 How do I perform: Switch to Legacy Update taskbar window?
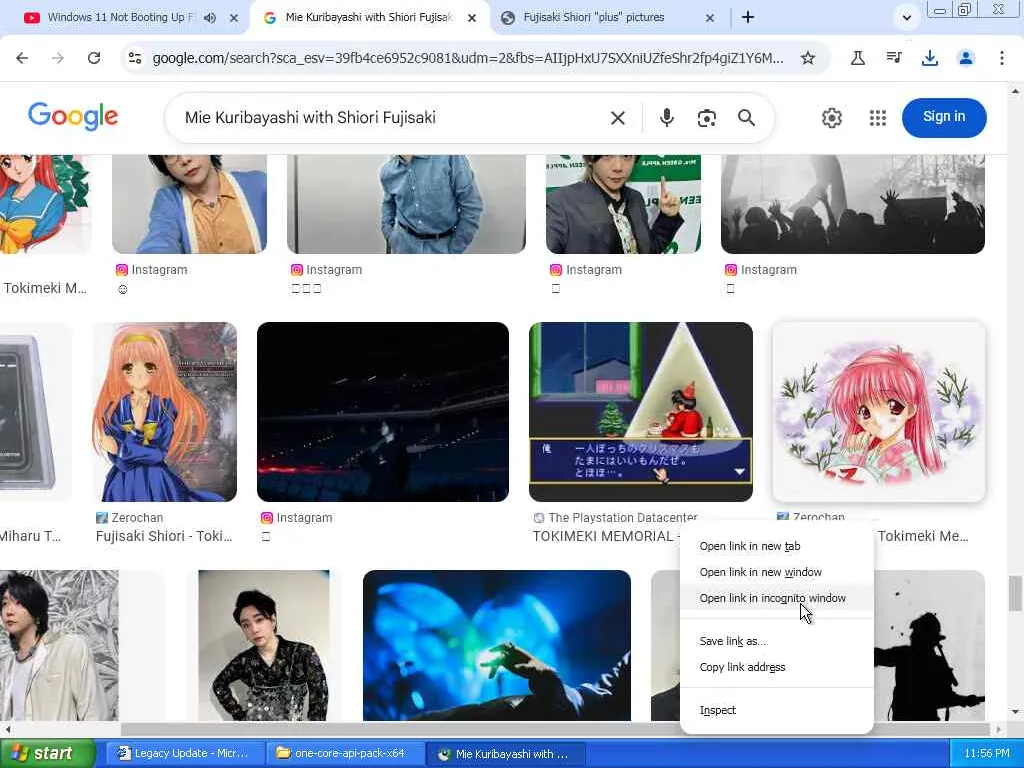(x=184, y=754)
